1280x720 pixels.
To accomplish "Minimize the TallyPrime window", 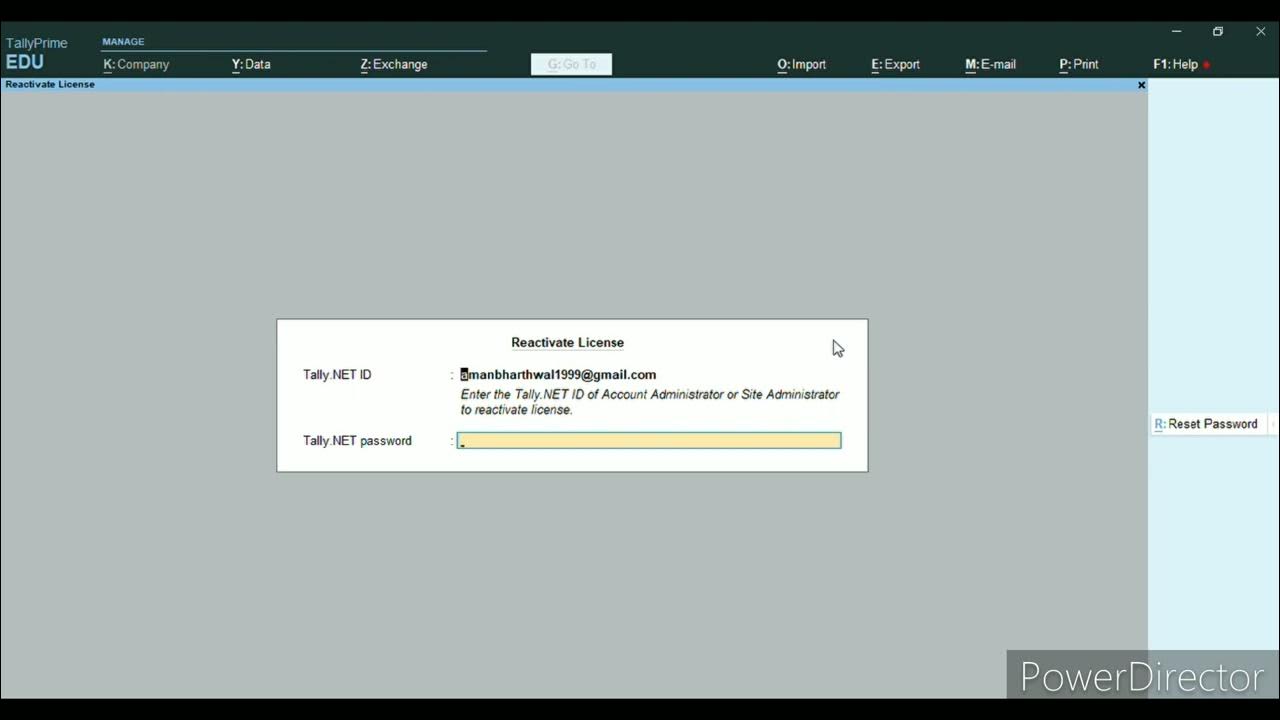I will point(1176,32).
